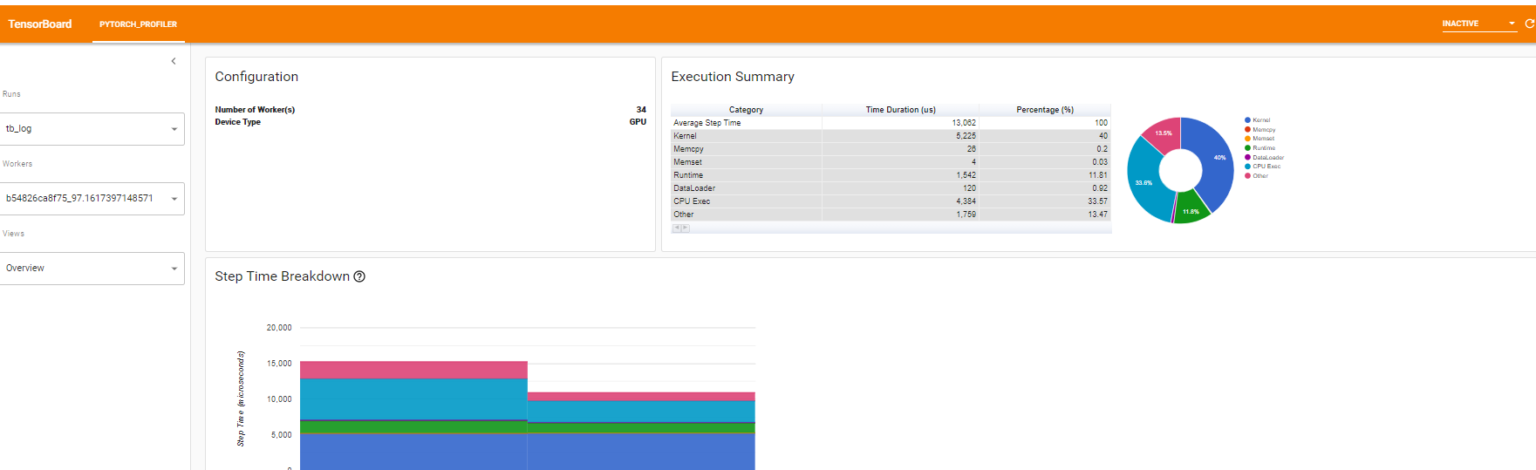
Task: Switch to the PYTORCH_PROFILER tab
Action: (x=138, y=24)
